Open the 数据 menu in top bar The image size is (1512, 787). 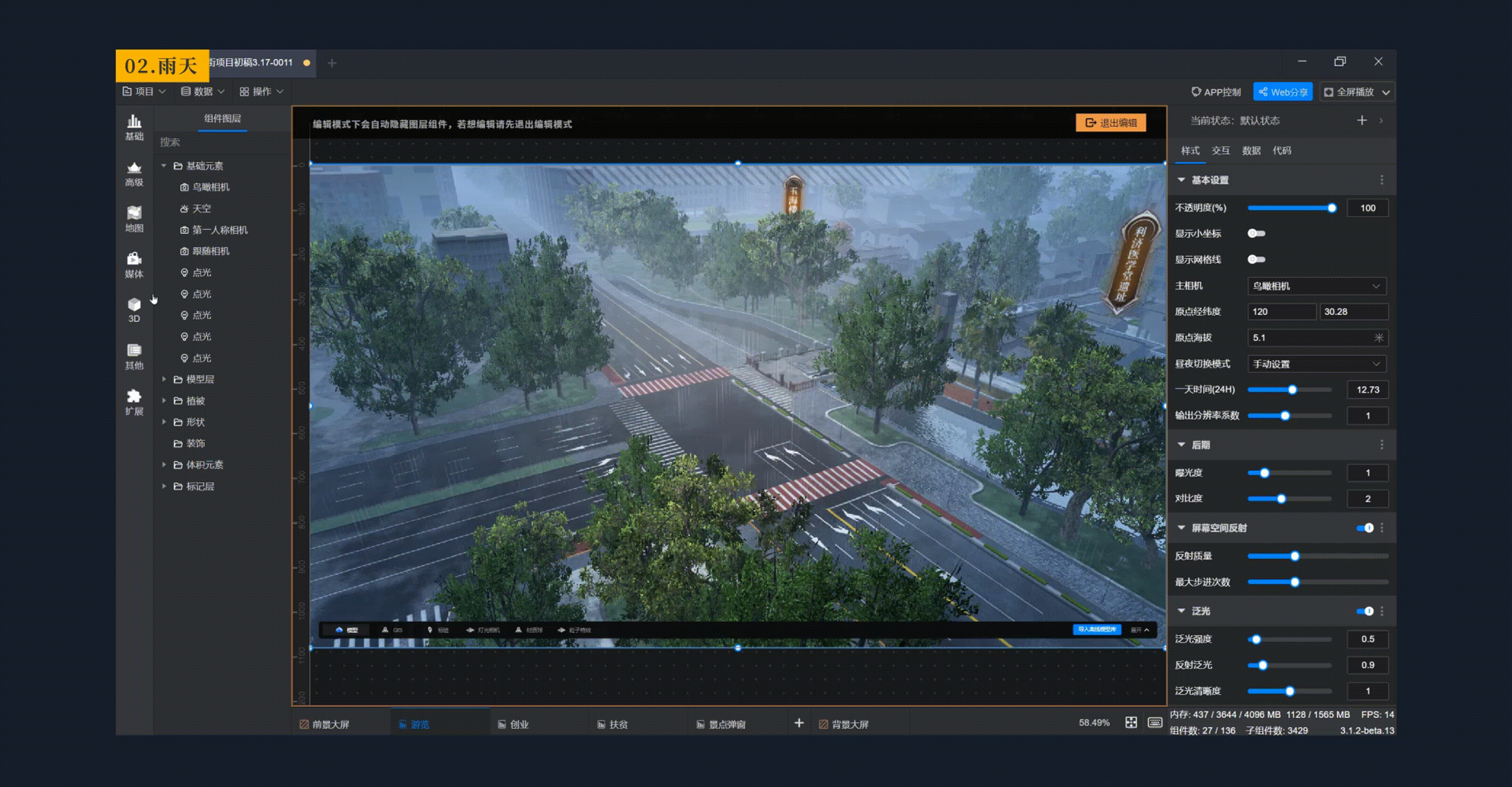point(203,91)
